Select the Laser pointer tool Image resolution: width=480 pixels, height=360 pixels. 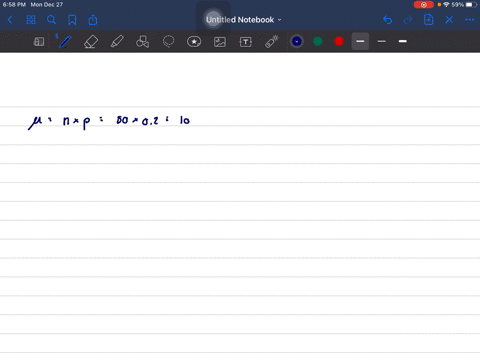[272, 42]
